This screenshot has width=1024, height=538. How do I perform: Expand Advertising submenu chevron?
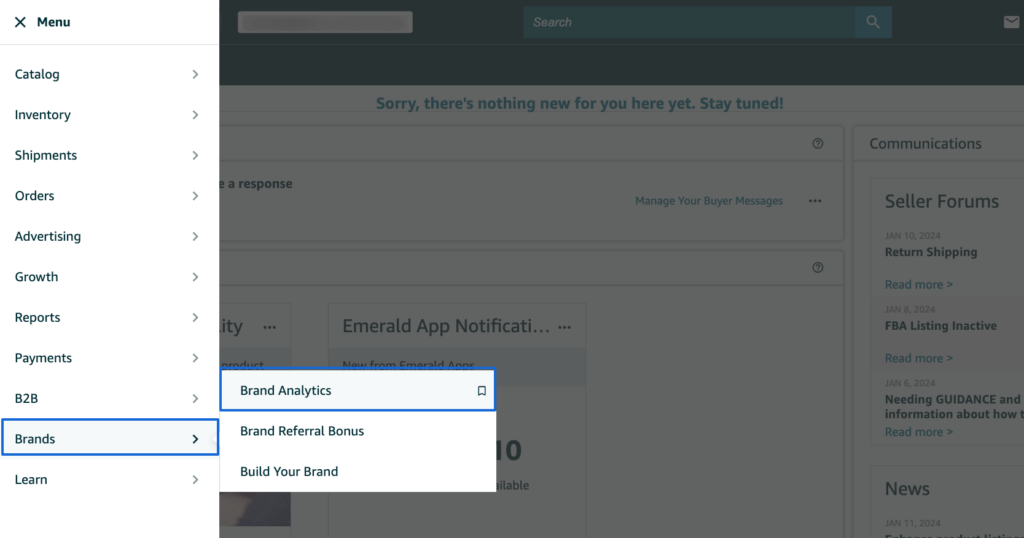(x=195, y=236)
